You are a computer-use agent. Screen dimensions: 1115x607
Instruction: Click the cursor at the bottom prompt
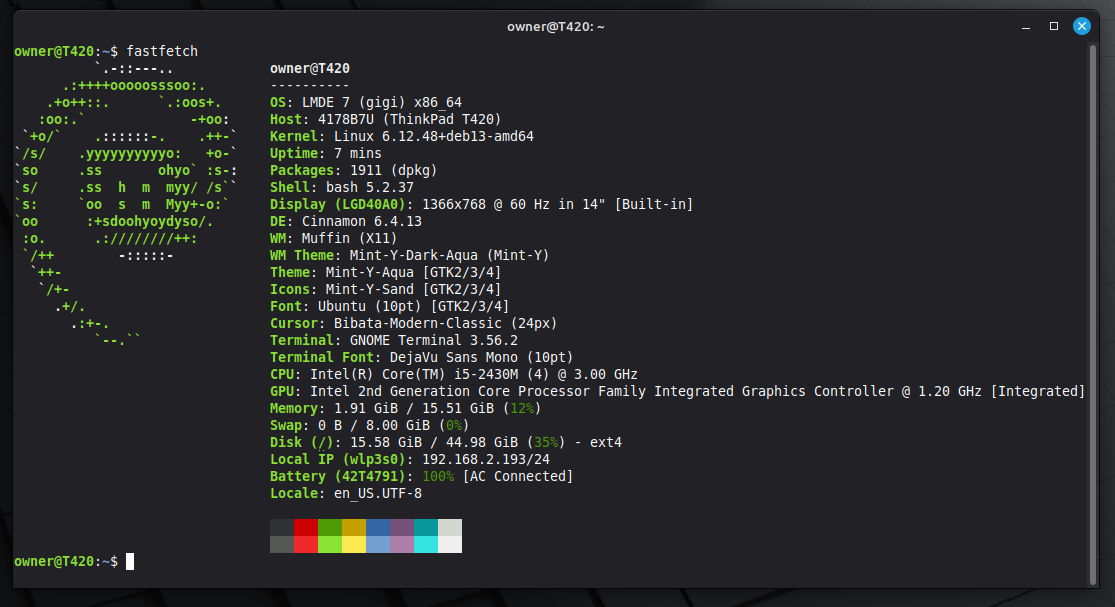(130, 562)
